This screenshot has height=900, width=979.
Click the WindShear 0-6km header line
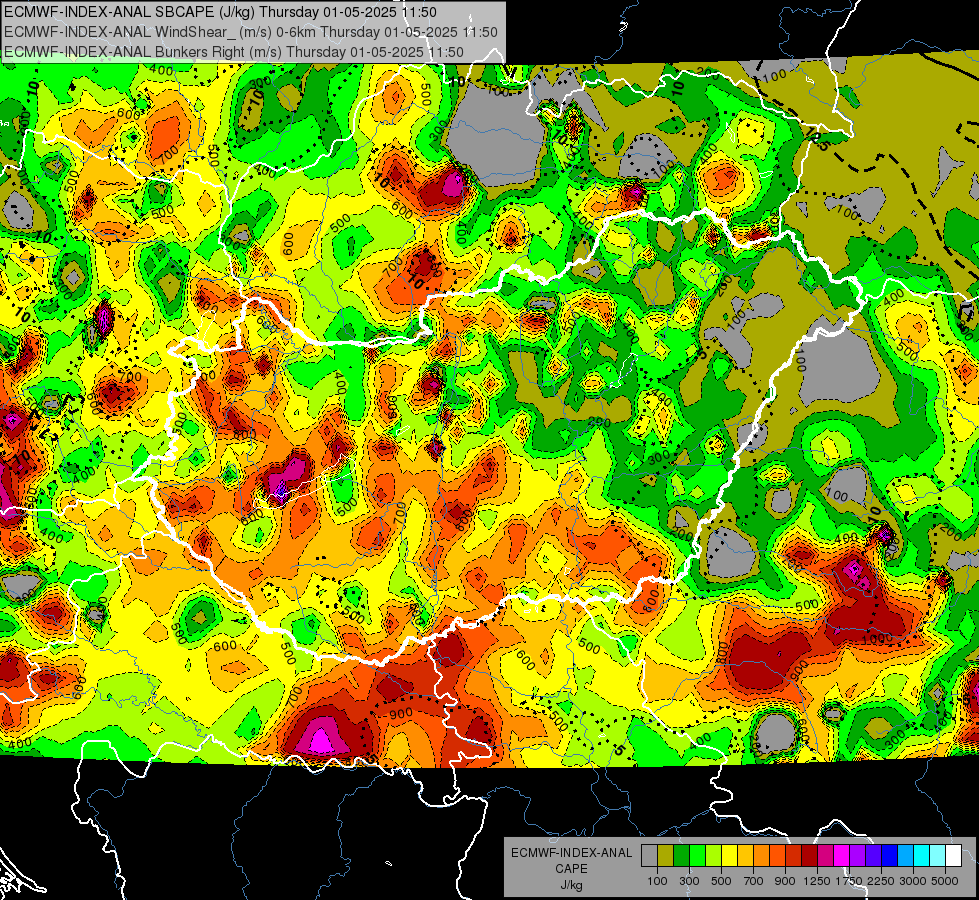coord(250,32)
